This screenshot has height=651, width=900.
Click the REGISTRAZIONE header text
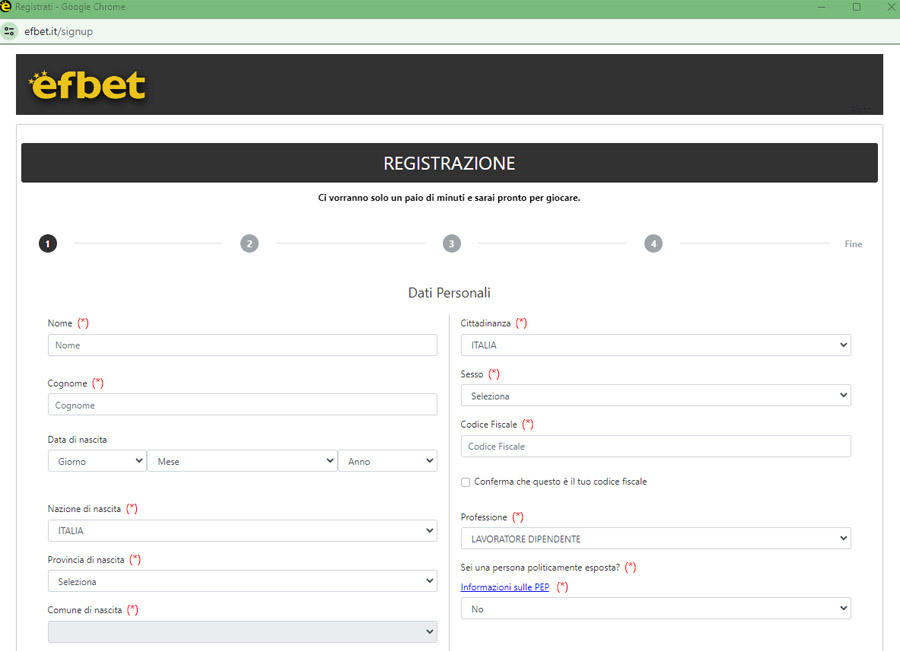click(449, 163)
